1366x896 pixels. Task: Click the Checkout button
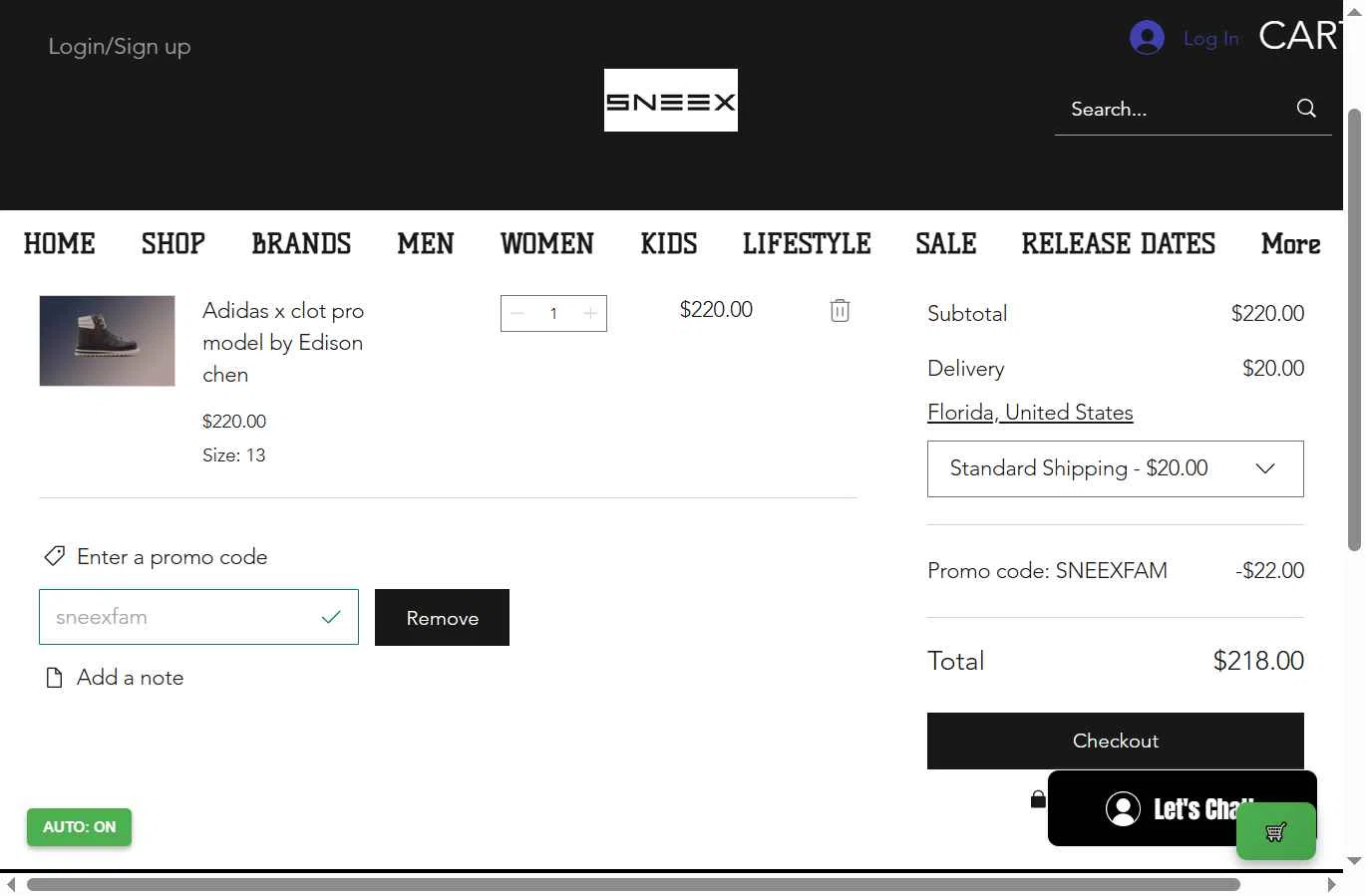1115,741
